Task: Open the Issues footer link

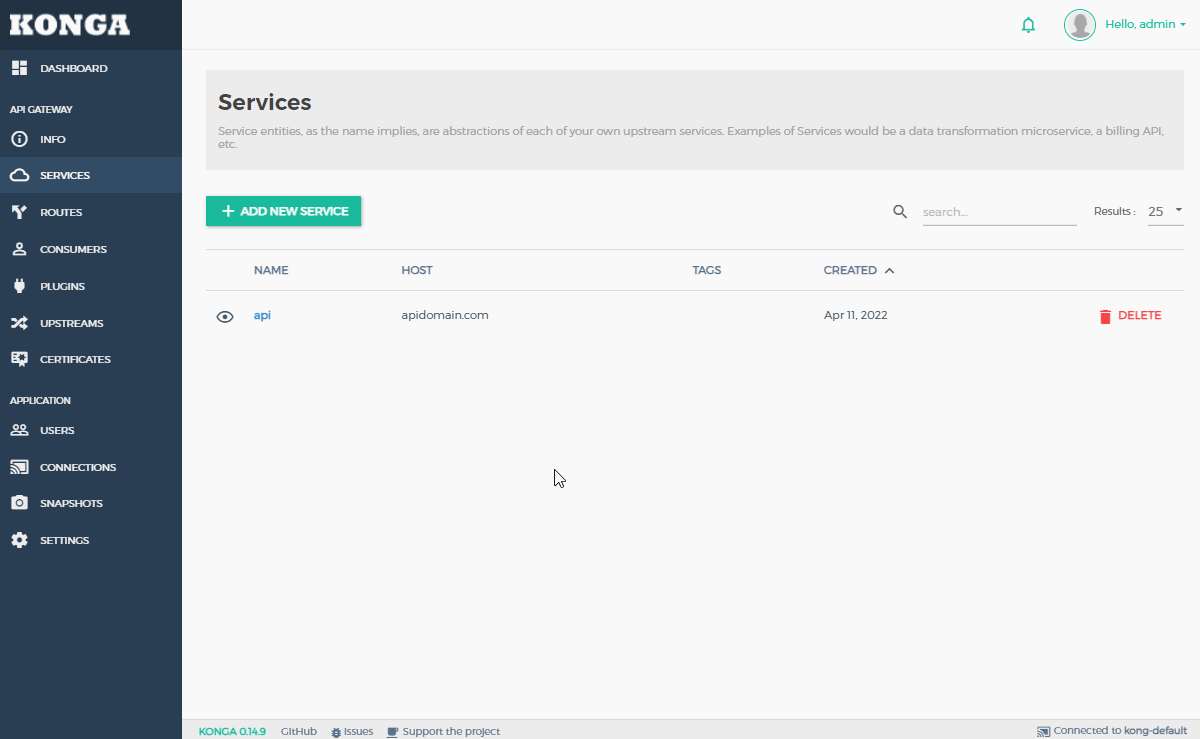Action: (x=358, y=732)
